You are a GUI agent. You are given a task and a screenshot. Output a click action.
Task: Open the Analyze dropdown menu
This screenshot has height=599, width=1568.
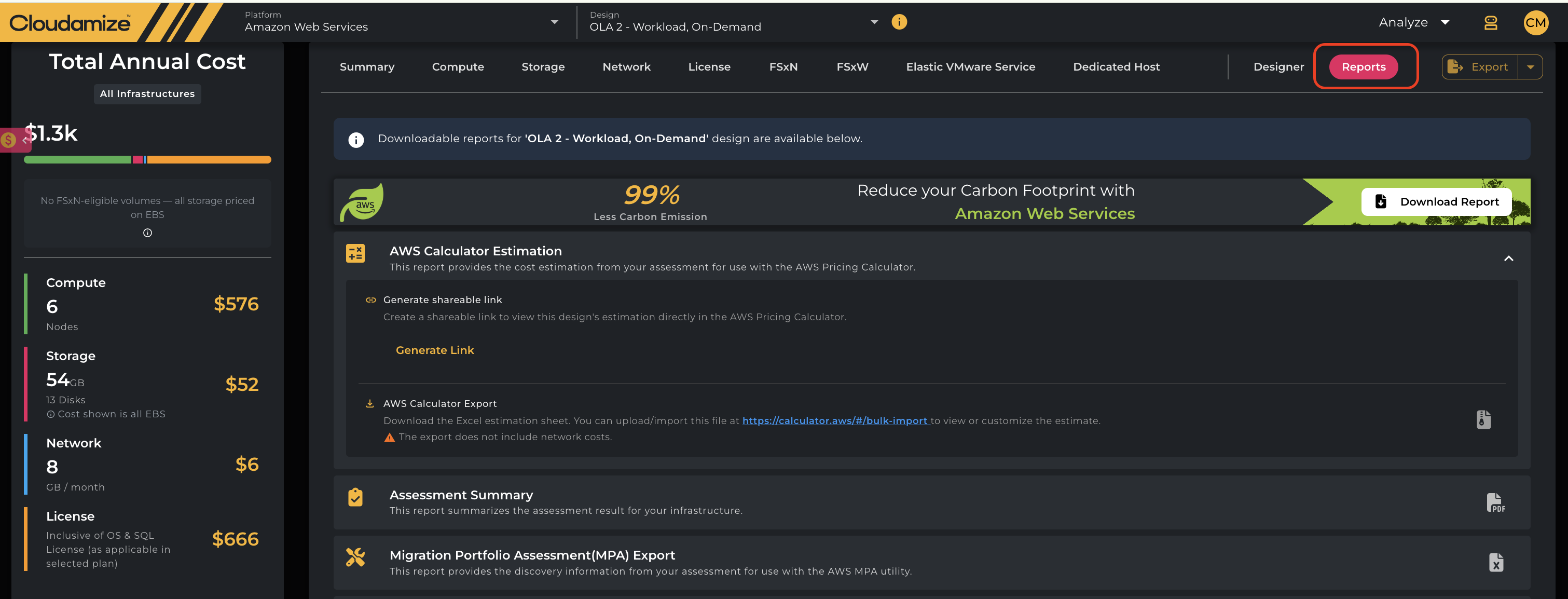(x=1413, y=22)
